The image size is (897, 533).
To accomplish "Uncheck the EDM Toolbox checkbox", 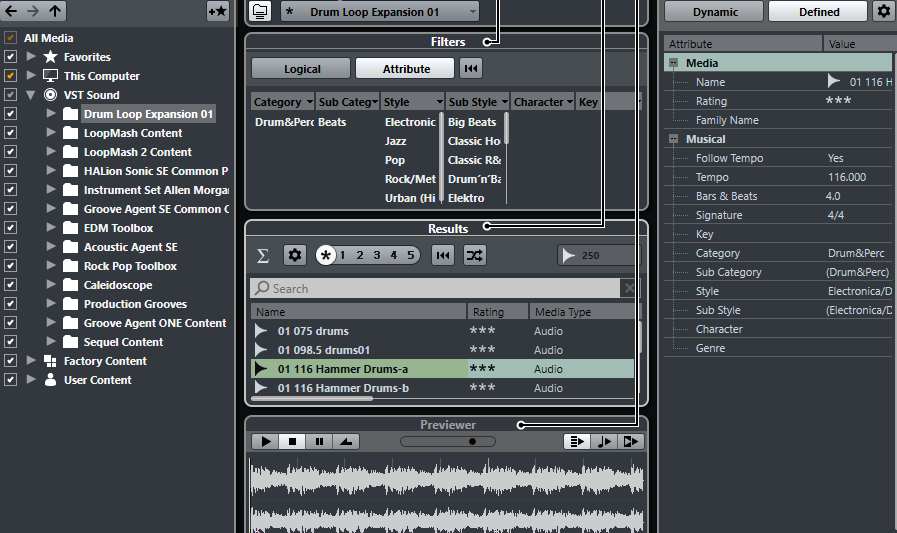I will pyautogui.click(x=11, y=228).
